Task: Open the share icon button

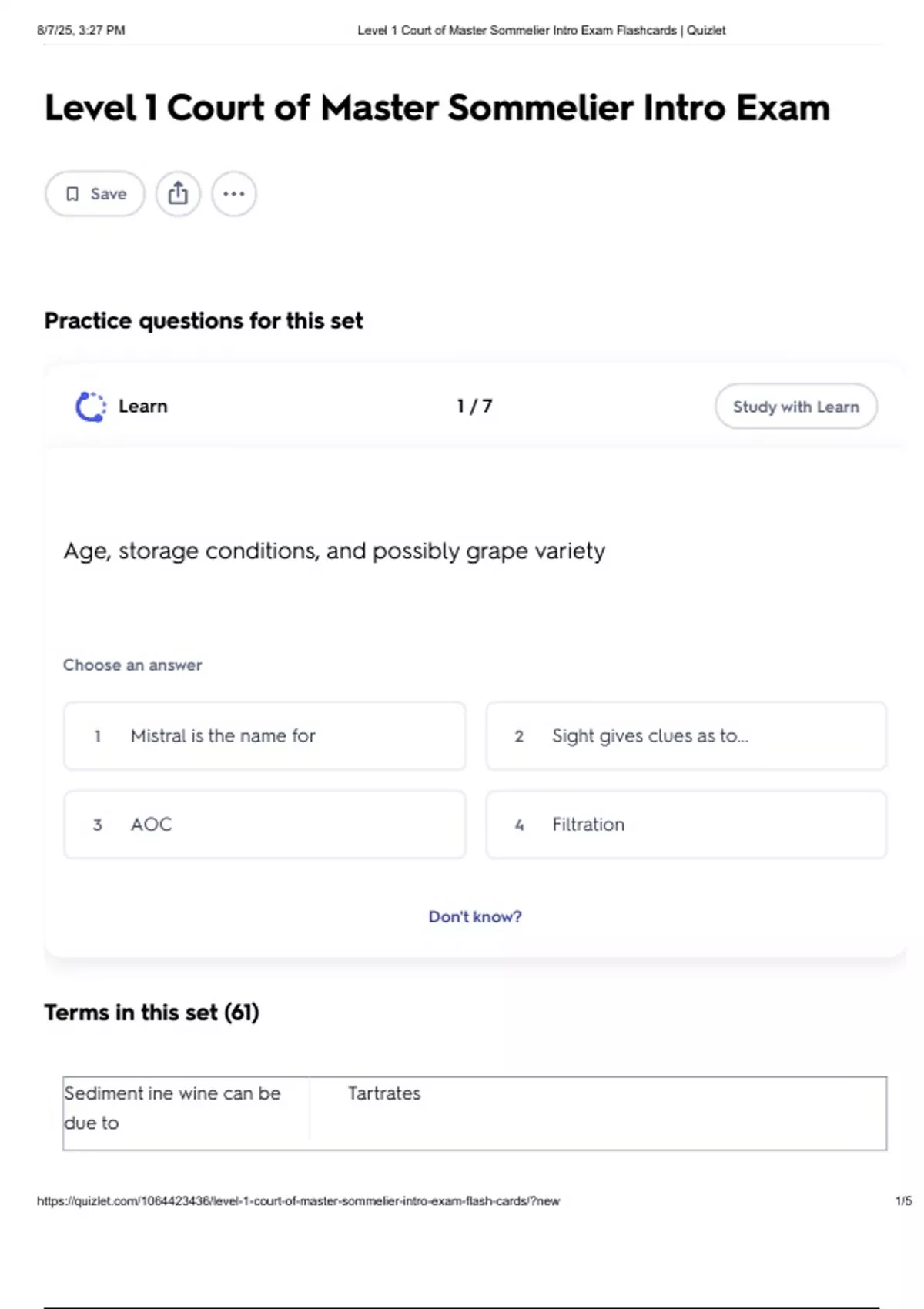Action: [178, 194]
